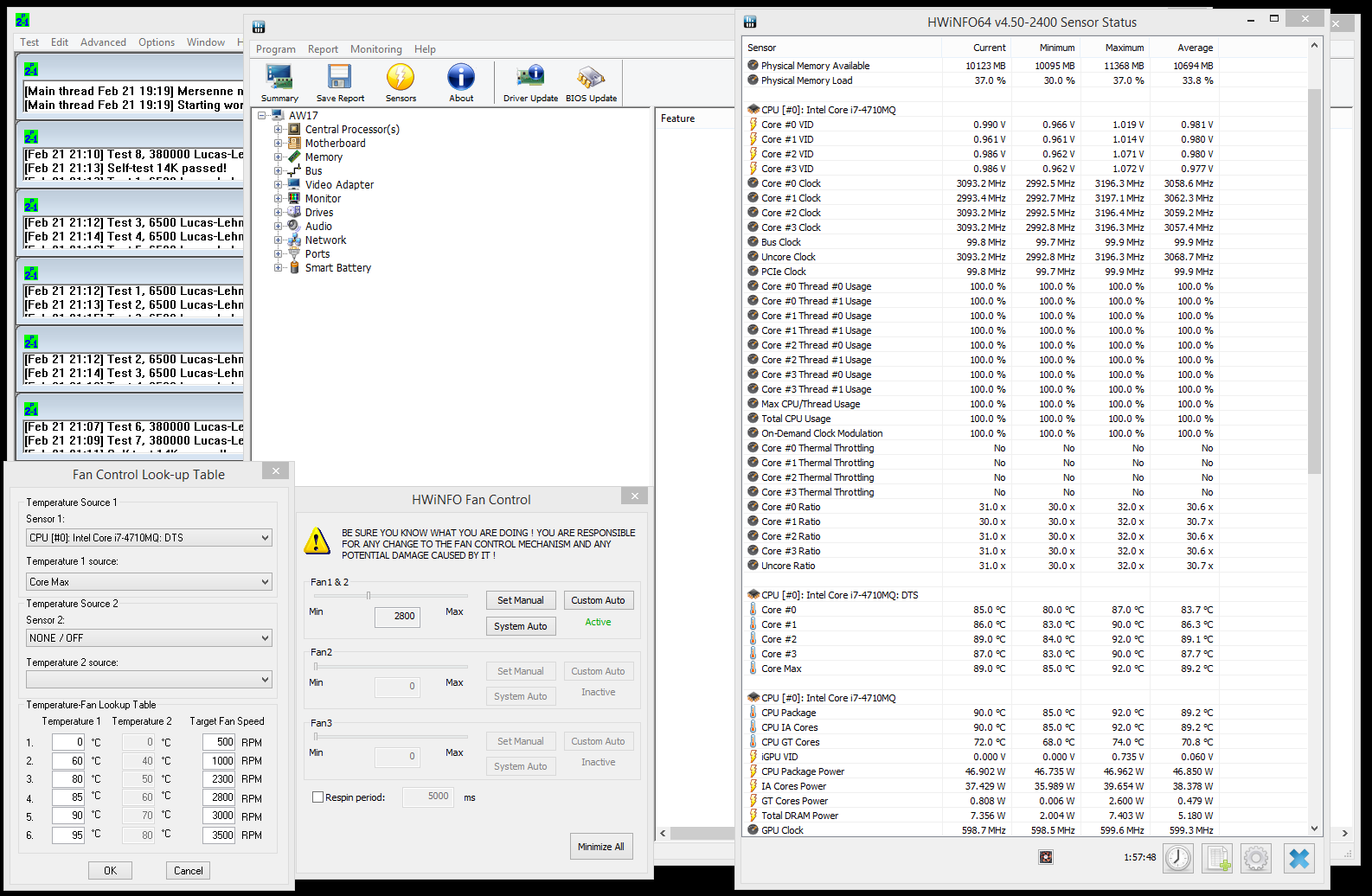
Task: Select the Core #0 Clock sensor row
Action: [x=980, y=183]
